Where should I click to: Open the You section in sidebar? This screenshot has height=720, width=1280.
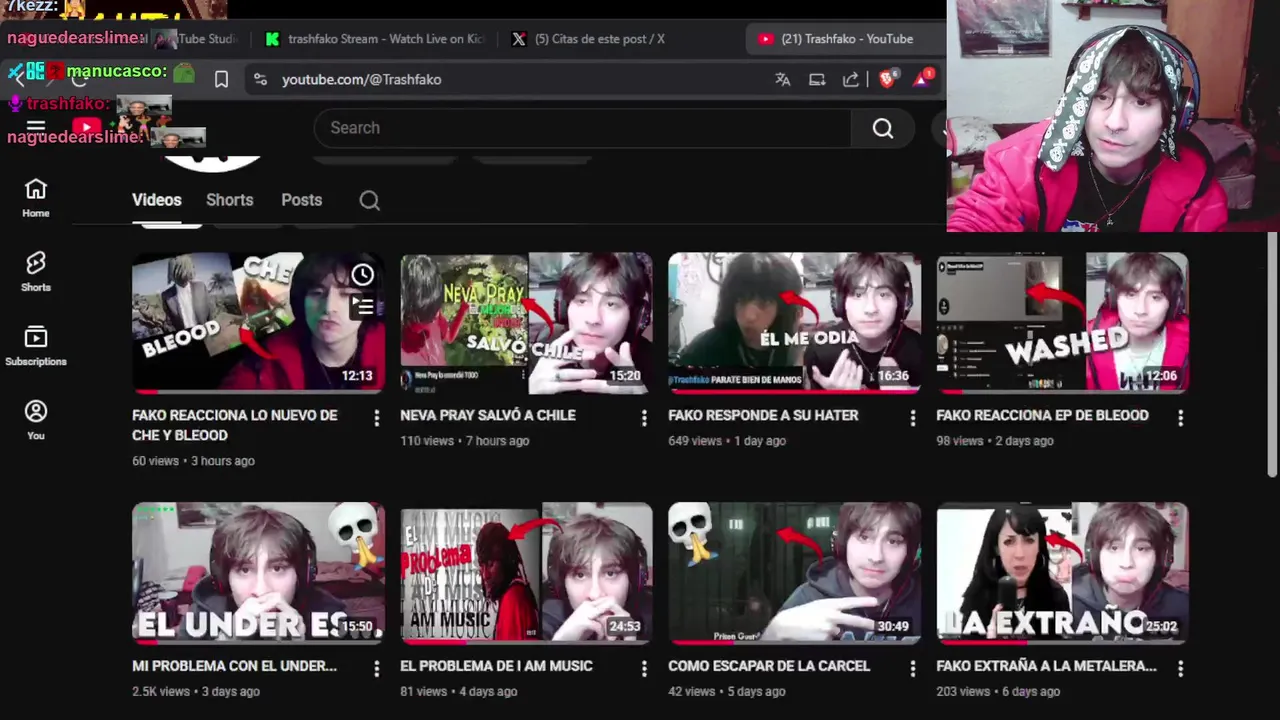click(36, 420)
